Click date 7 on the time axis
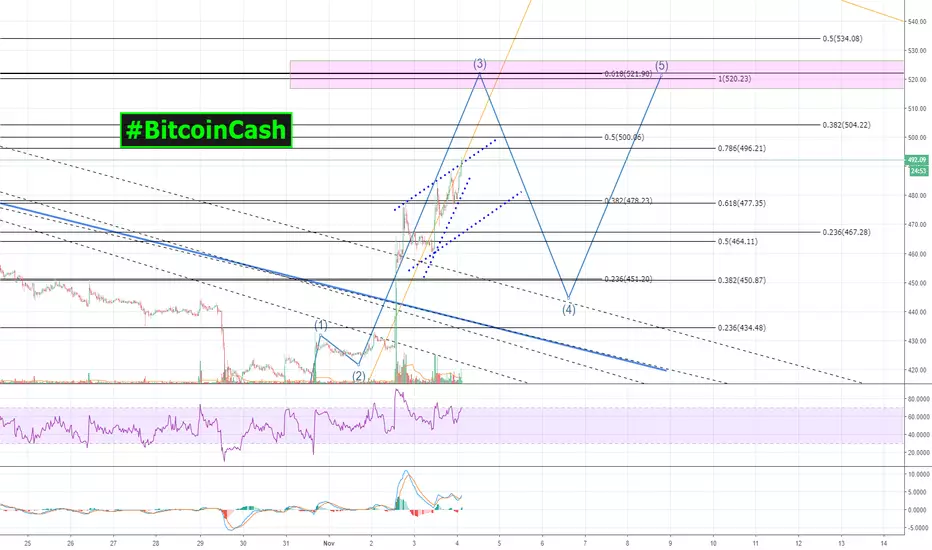The width and height of the screenshot is (932, 550). [x=585, y=543]
